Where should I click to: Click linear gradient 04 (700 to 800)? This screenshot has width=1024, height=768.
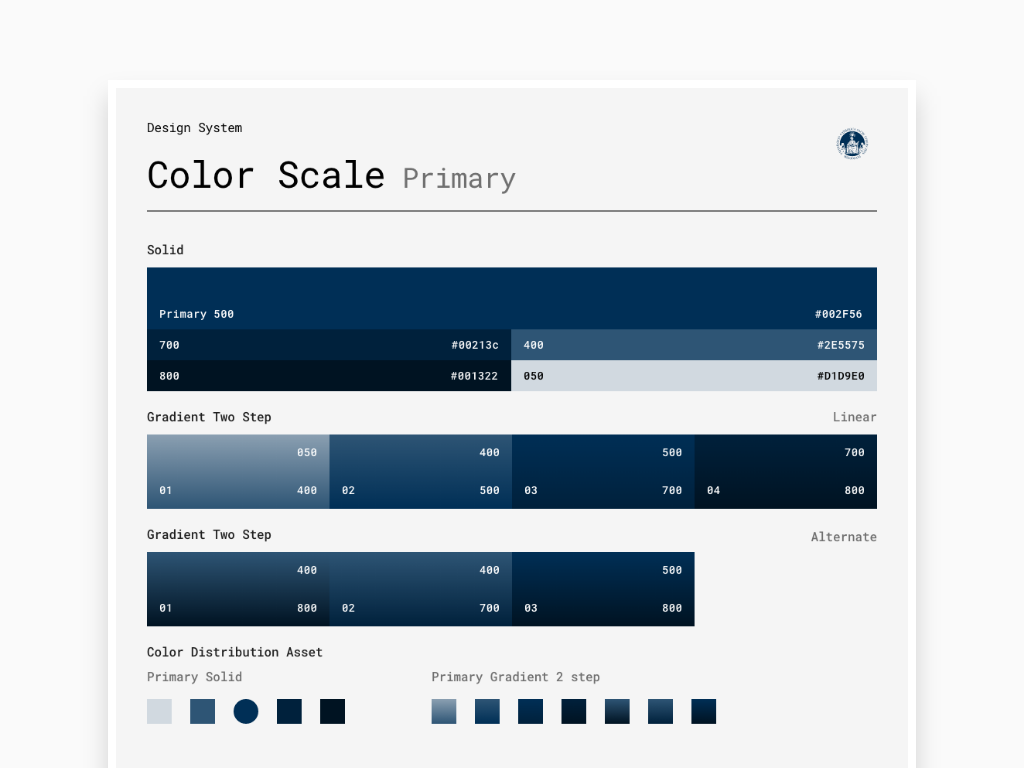(x=786, y=472)
